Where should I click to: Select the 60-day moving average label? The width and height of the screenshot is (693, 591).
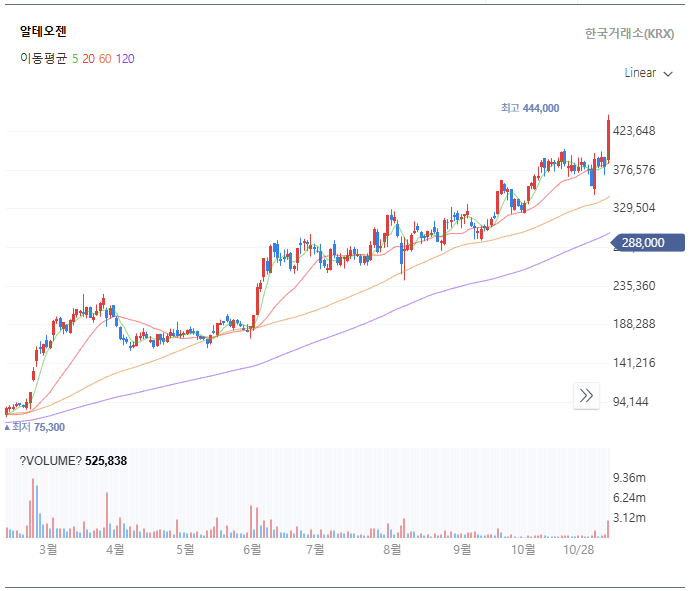pos(105,59)
